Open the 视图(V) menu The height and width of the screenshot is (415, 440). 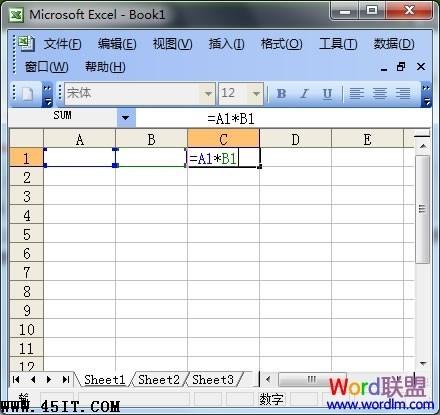tap(172, 44)
